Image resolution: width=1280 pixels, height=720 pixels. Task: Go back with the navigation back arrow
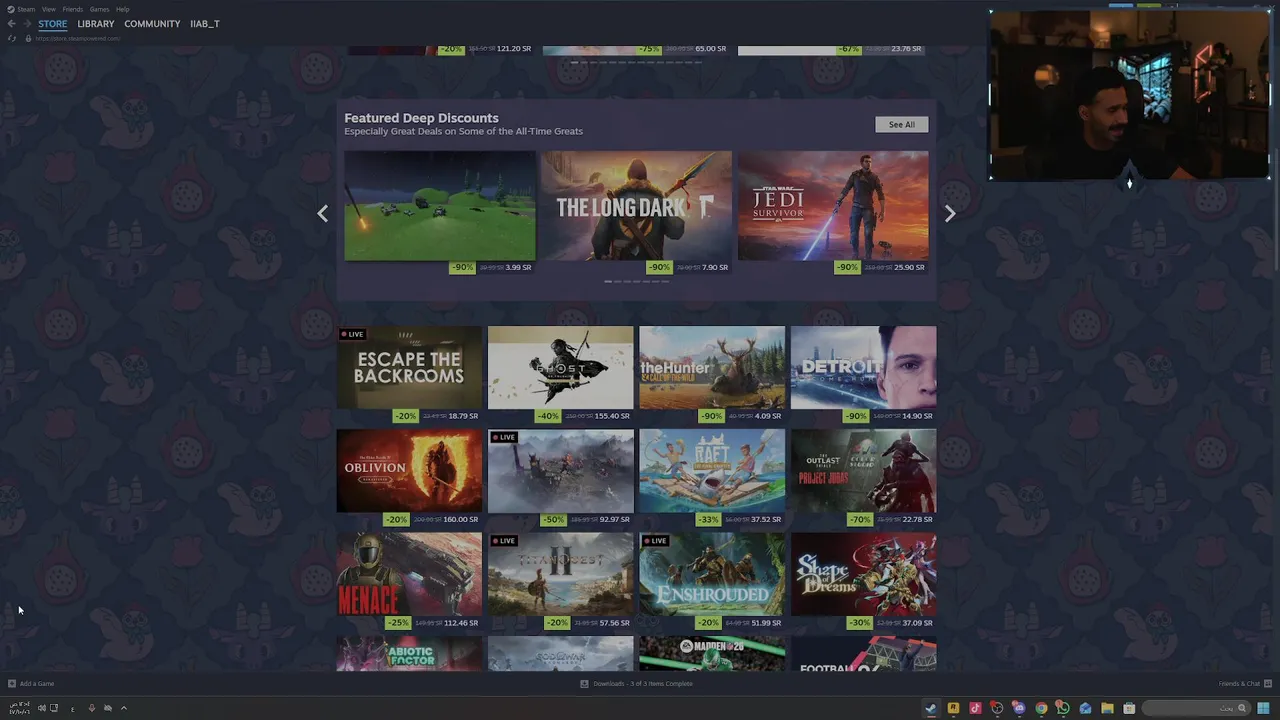(x=12, y=24)
